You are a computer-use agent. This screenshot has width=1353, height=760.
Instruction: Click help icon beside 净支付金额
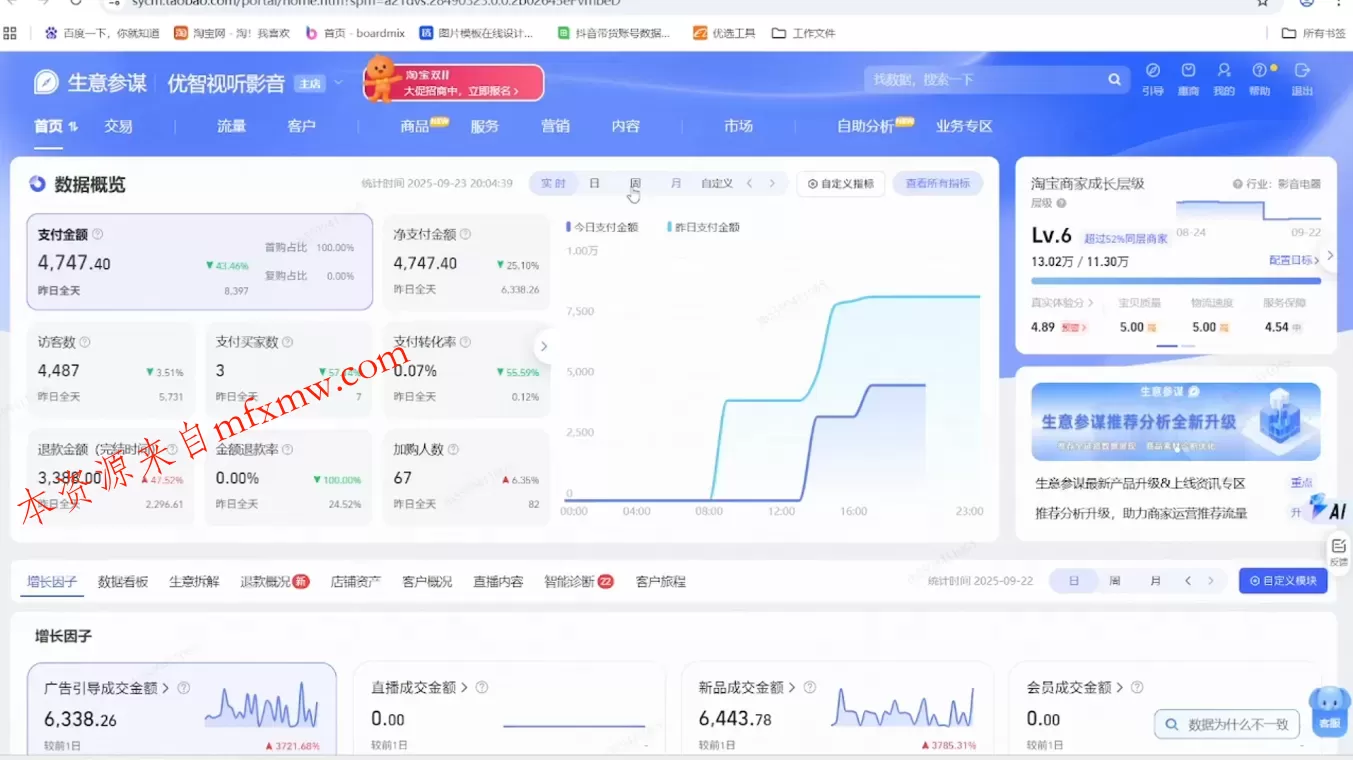click(465, 235)
